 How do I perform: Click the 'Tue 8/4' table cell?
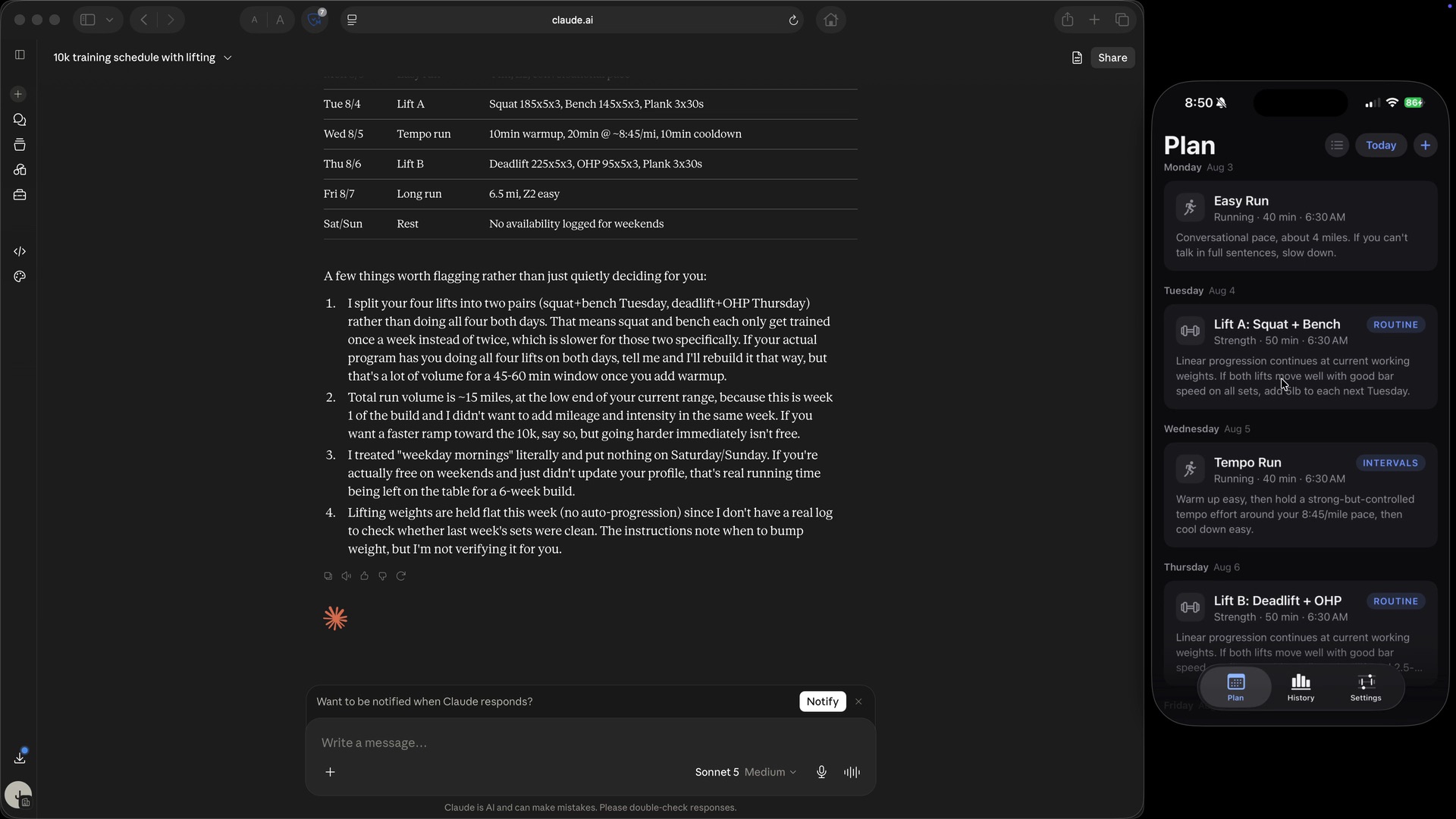click(x=342, y=104)
